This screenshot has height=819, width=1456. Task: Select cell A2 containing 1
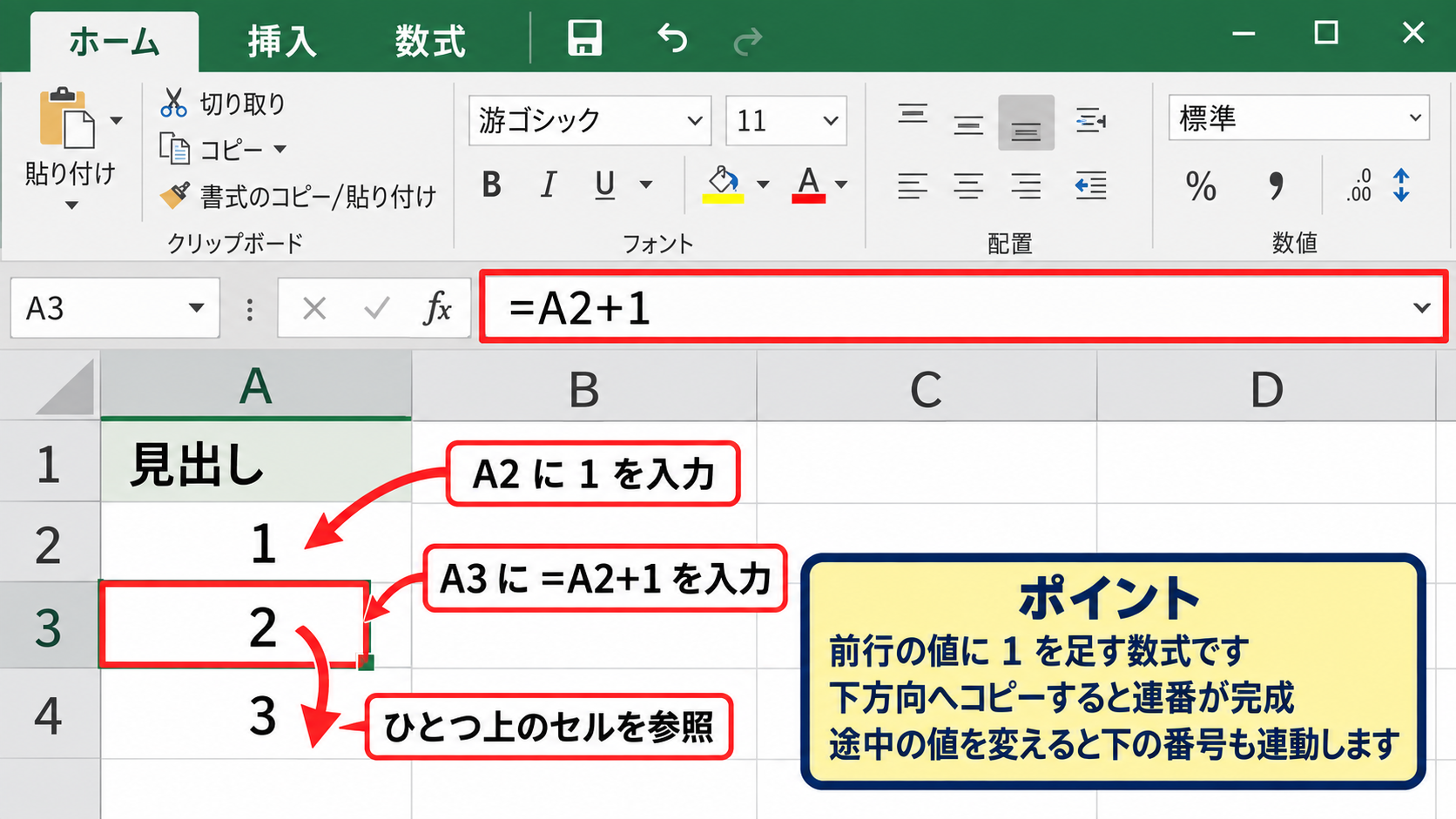coord(256,543)
